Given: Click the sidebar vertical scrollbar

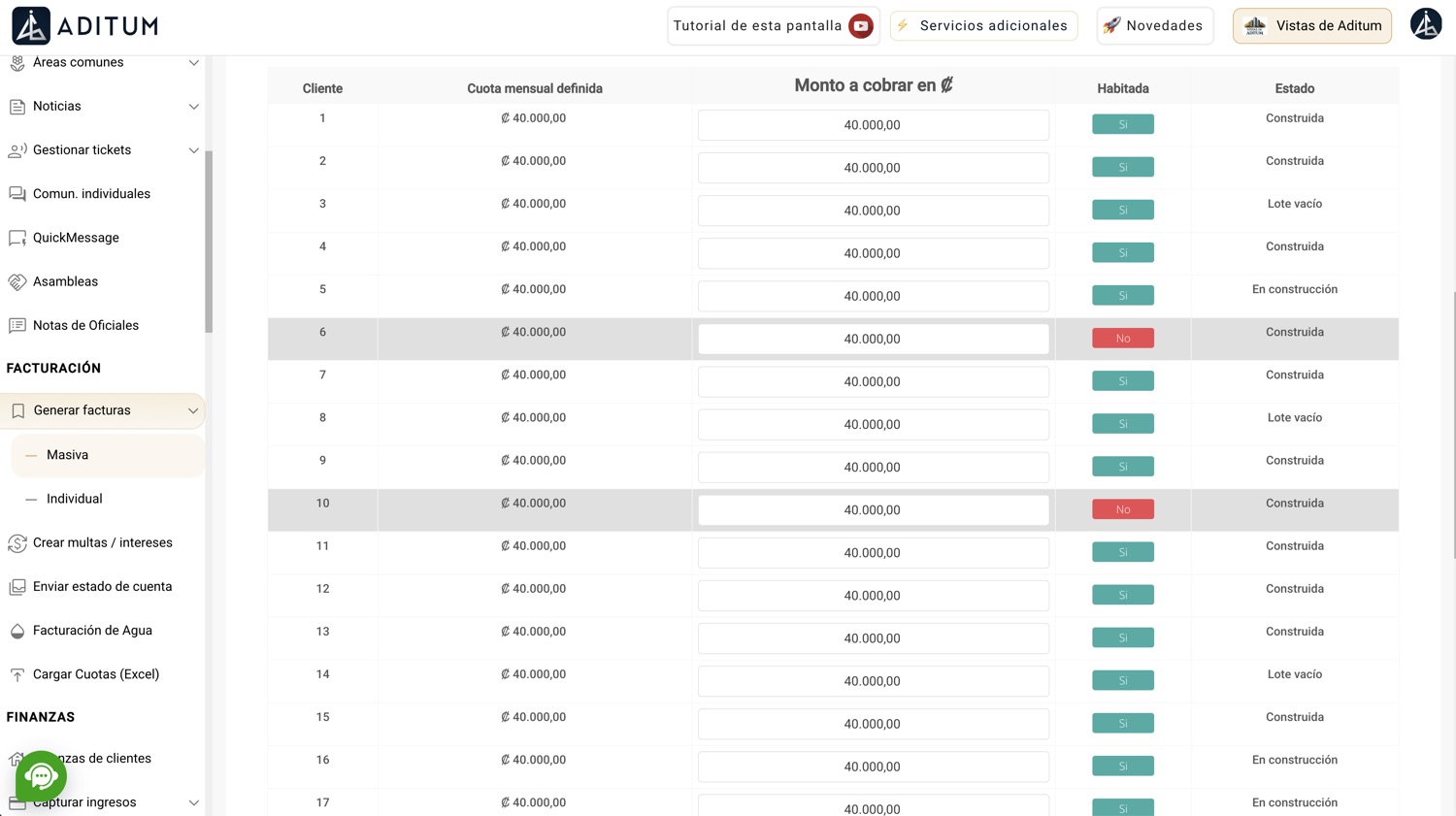Looking at the screenshot, I should coord(209,243).
